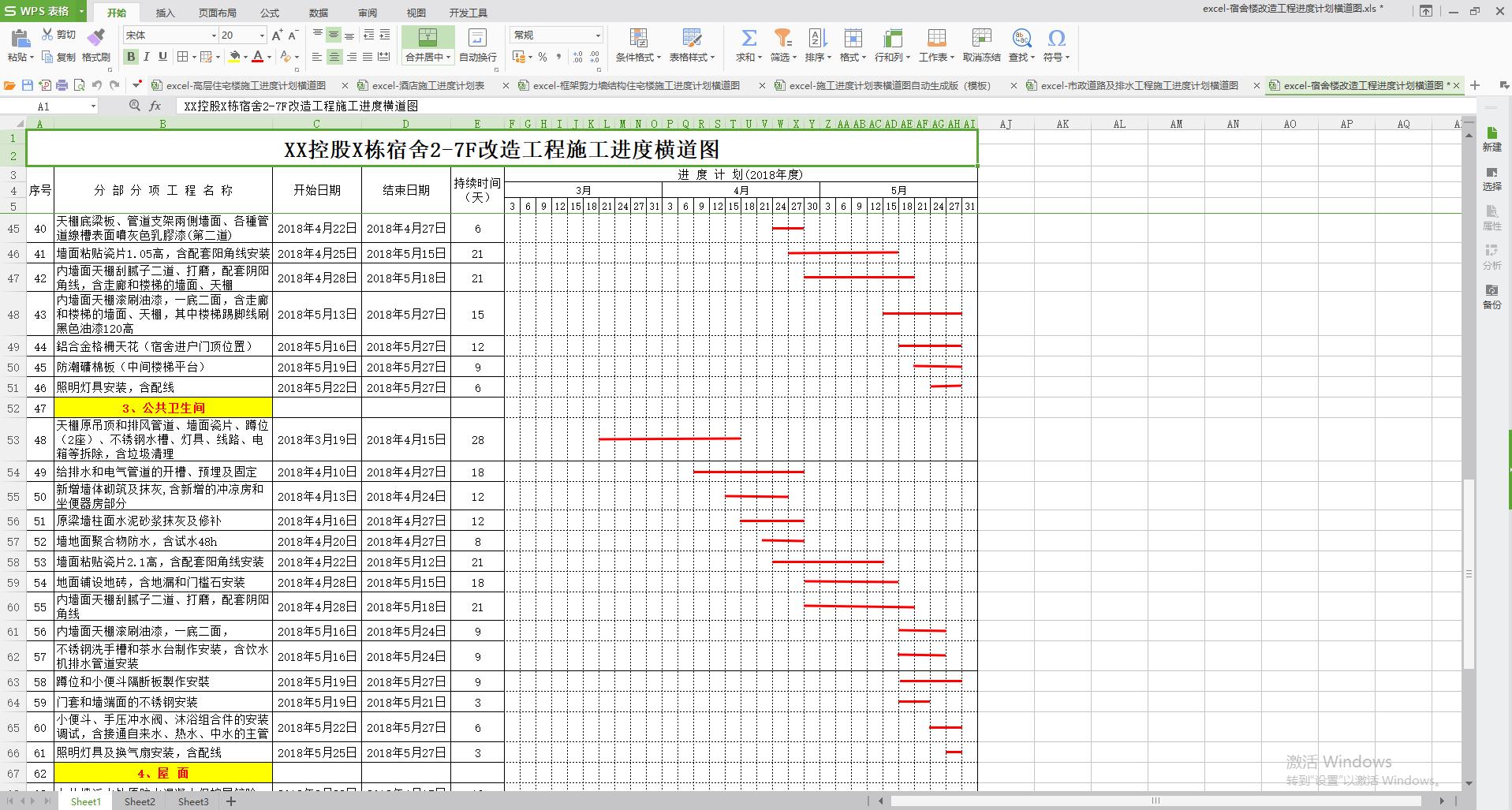Click the Unfreeze Panes (取消冻结) icon
This screenshot has width=1512, height=810.
(x=981, y=38)
